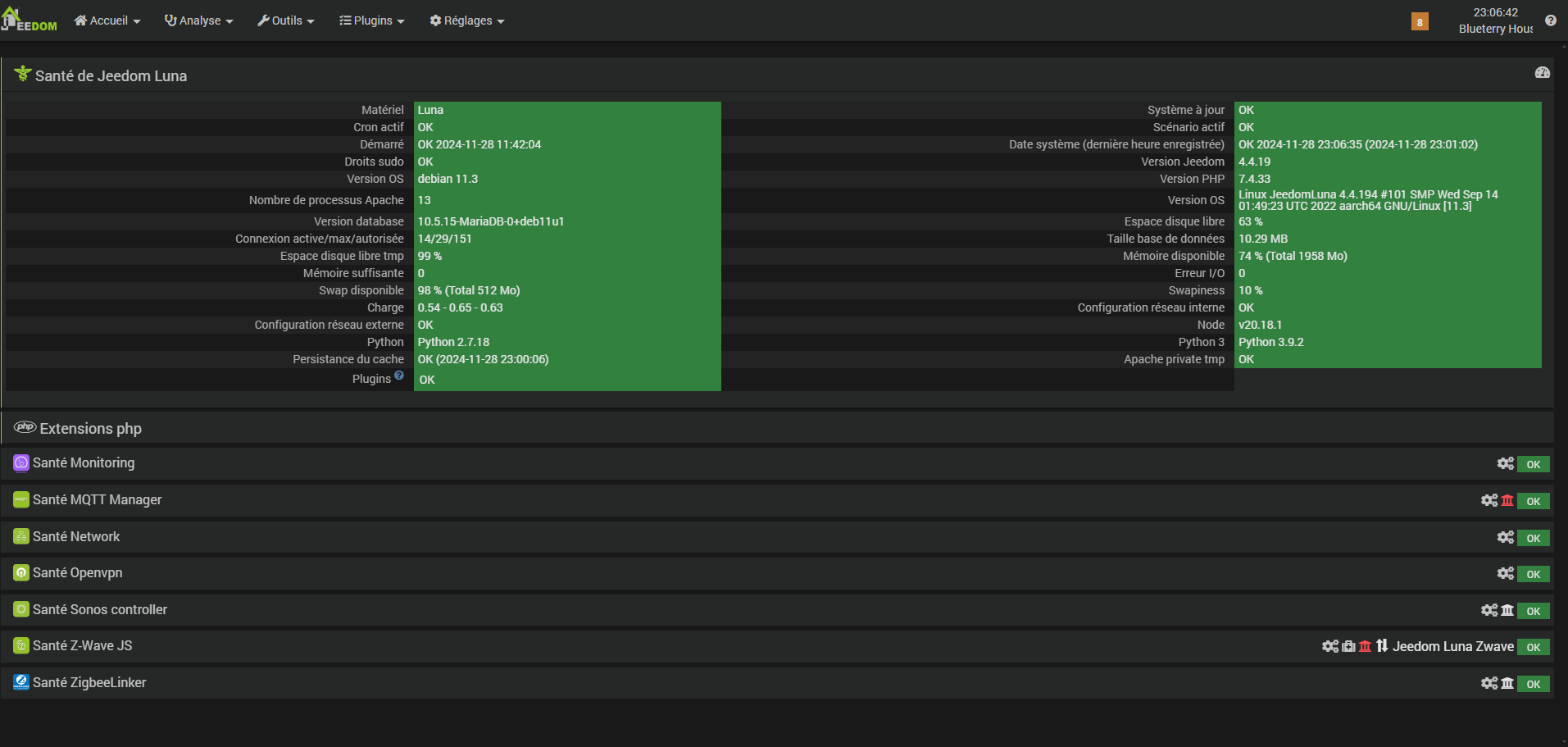Image resolution: width=1568 pixels, height=747 pixels.
Task: Click the gauge icon in the Santé de Jeedom Luna header
Action: (1543, 73)
